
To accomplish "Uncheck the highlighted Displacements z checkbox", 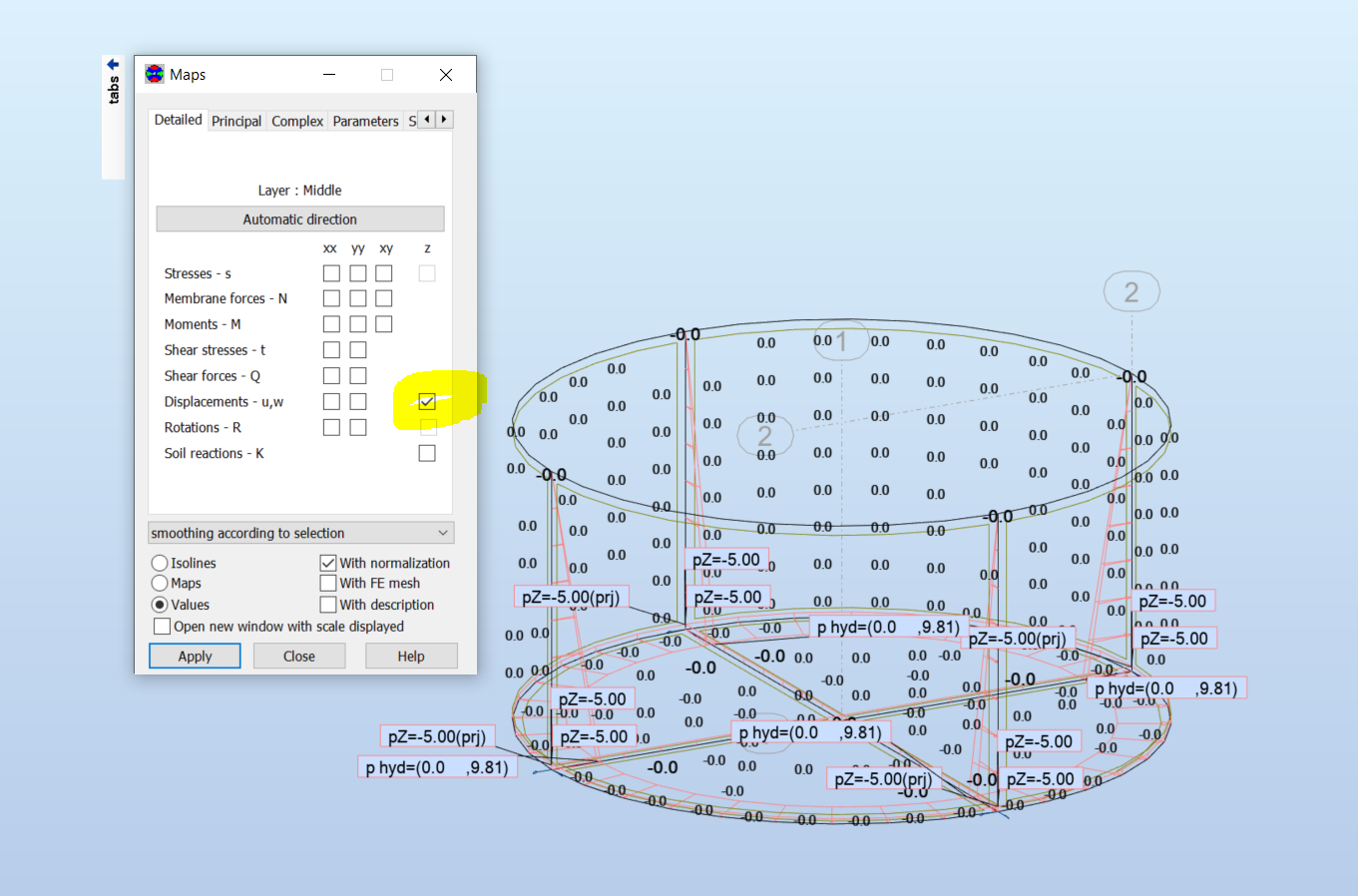I will 427,401.
